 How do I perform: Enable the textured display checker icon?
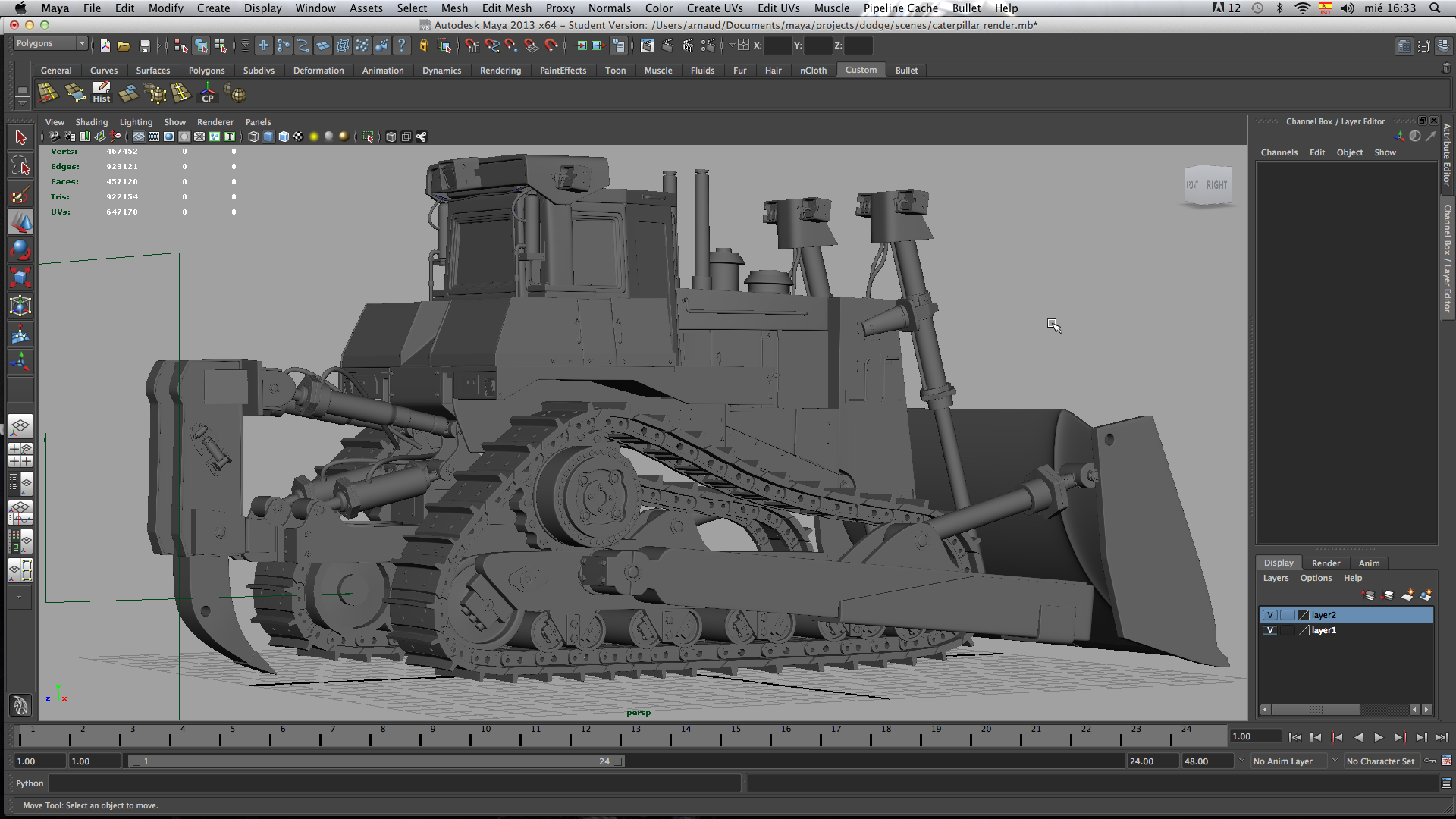299,136
